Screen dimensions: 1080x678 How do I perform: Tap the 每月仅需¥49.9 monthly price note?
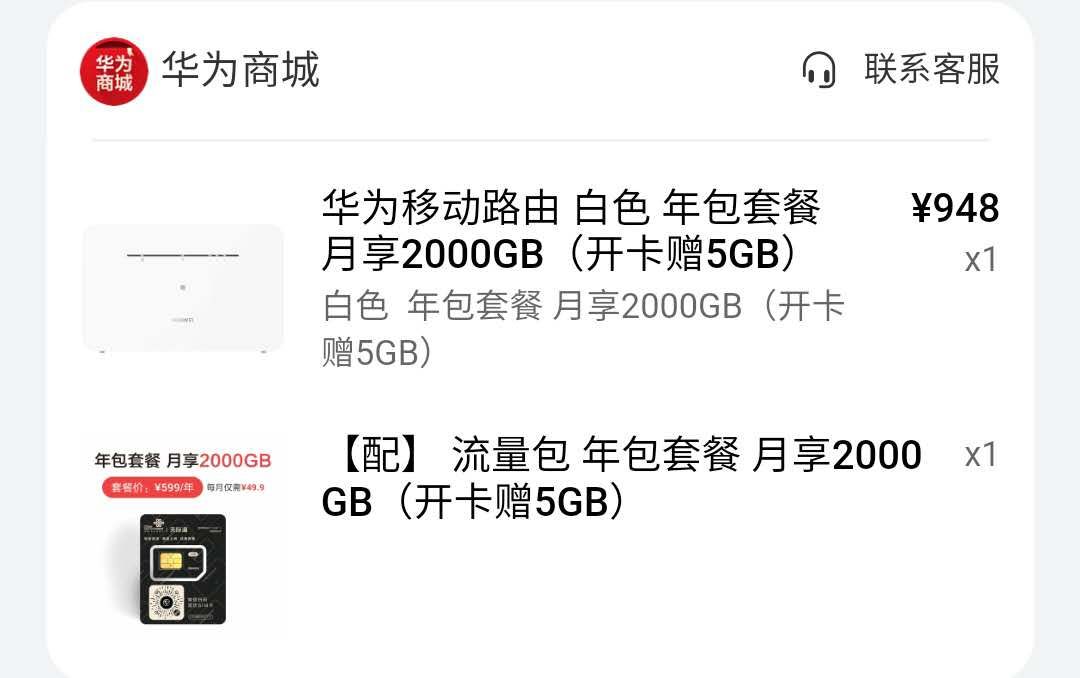click(236, 487)
